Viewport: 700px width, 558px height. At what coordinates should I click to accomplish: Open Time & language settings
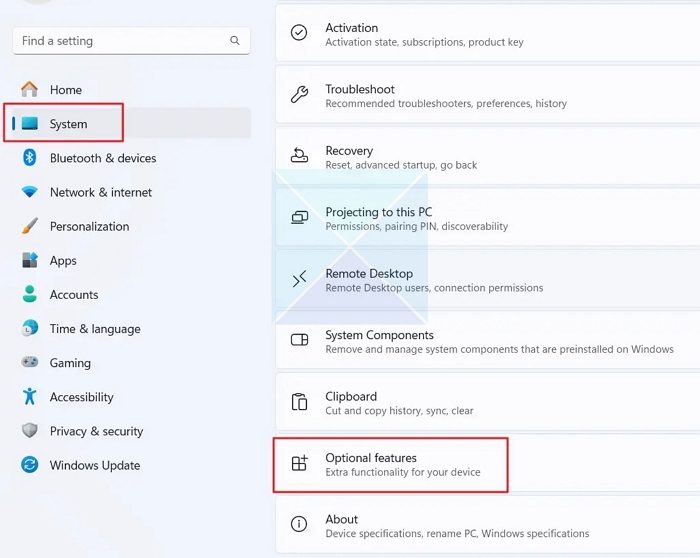(x=95, y=329)
